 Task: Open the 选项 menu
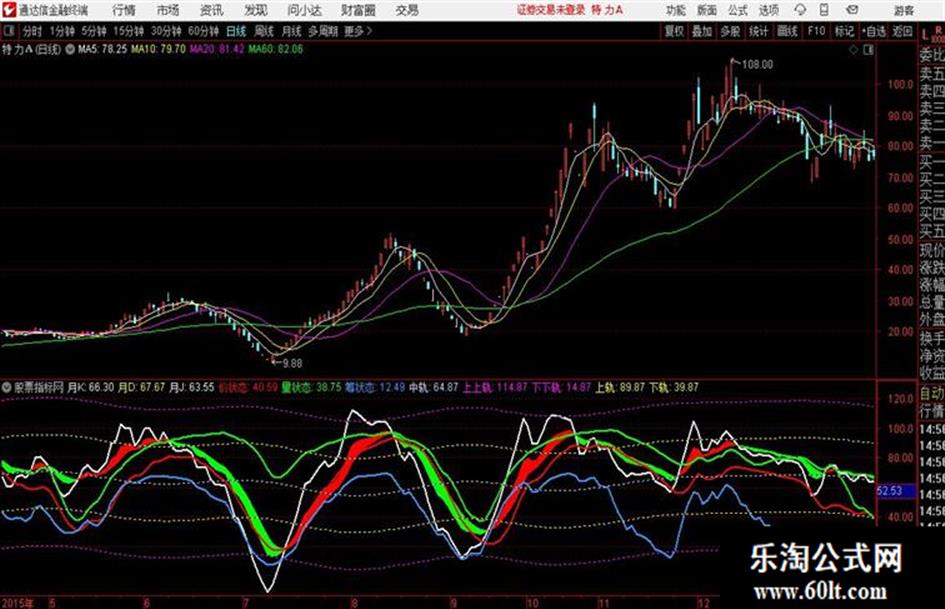coord(768,10)
